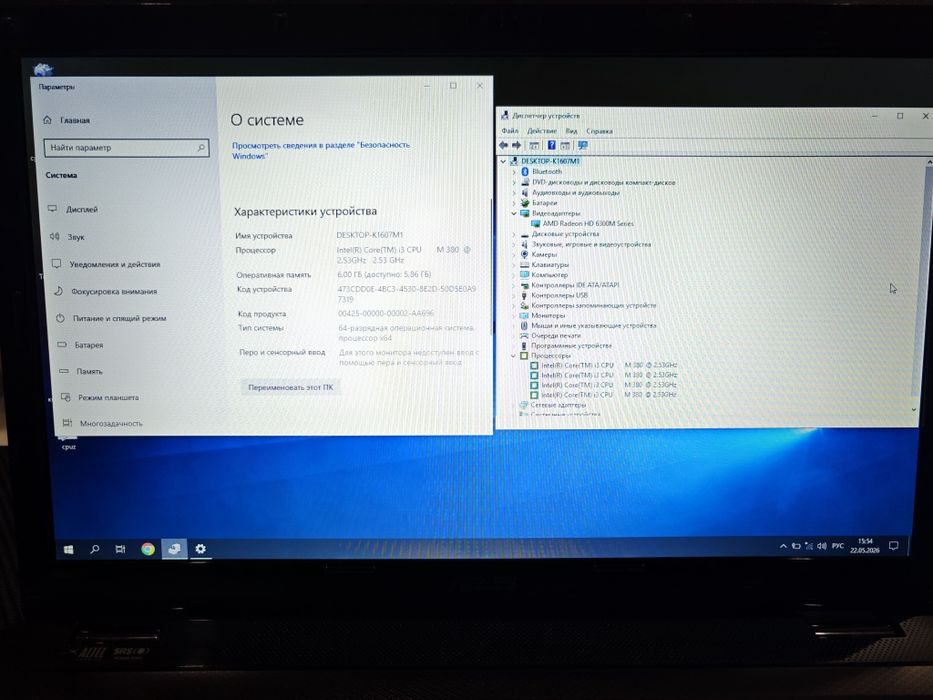Collapse the Процессоры node

(x=513, y=355)
